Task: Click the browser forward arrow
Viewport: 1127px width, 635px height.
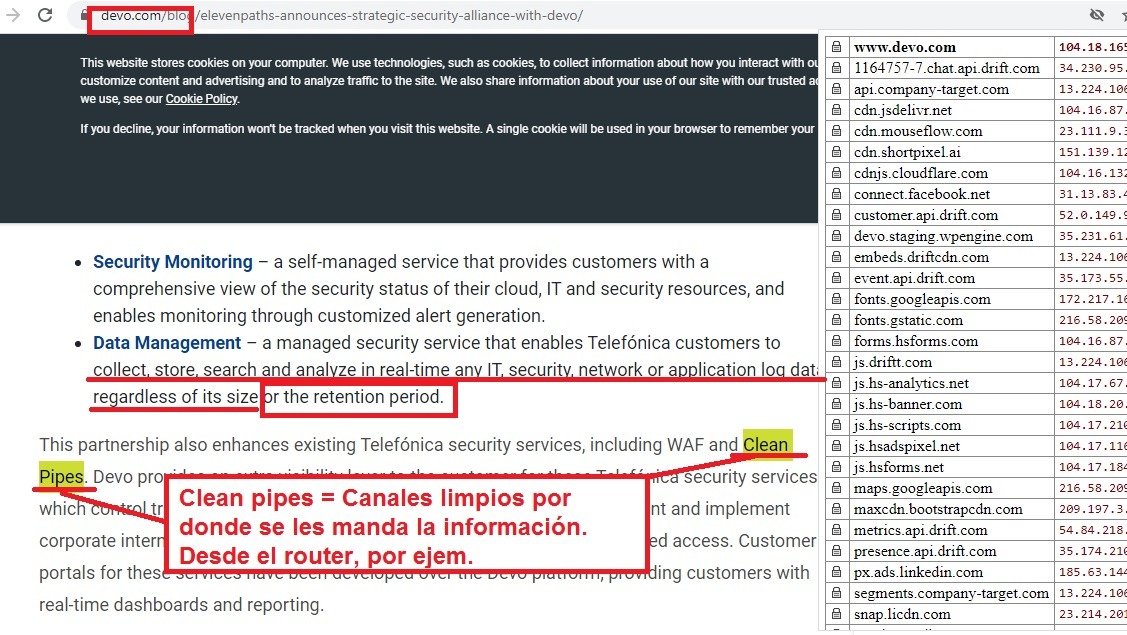Action: [13, 15]
